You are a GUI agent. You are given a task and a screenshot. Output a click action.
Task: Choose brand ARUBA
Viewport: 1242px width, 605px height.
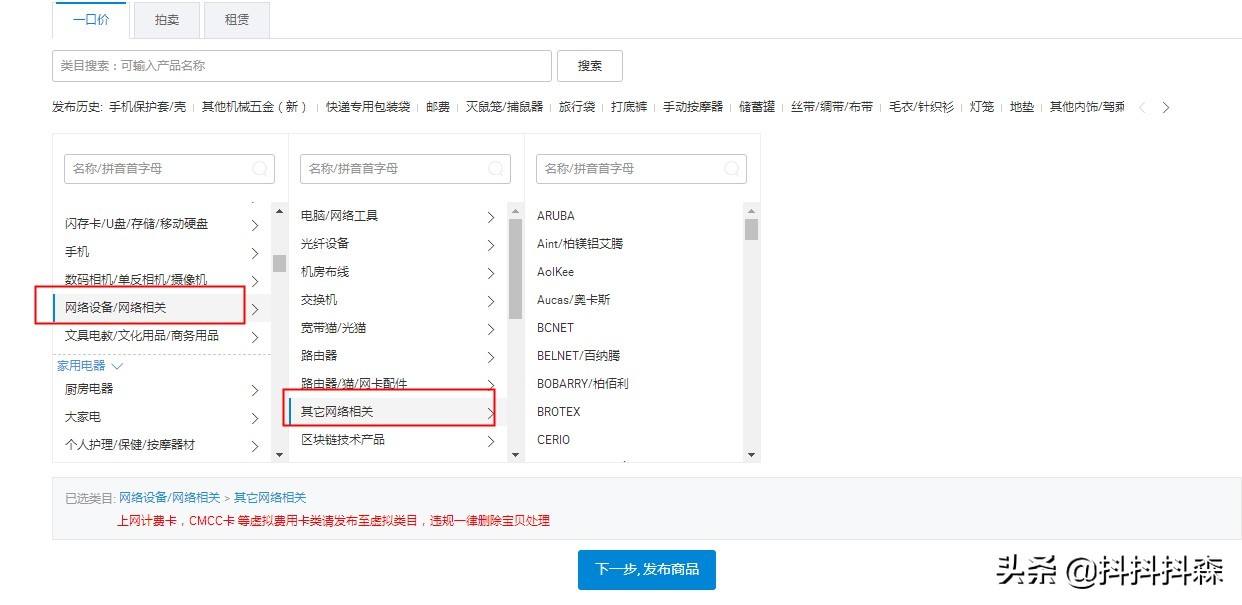click(556, 216)
